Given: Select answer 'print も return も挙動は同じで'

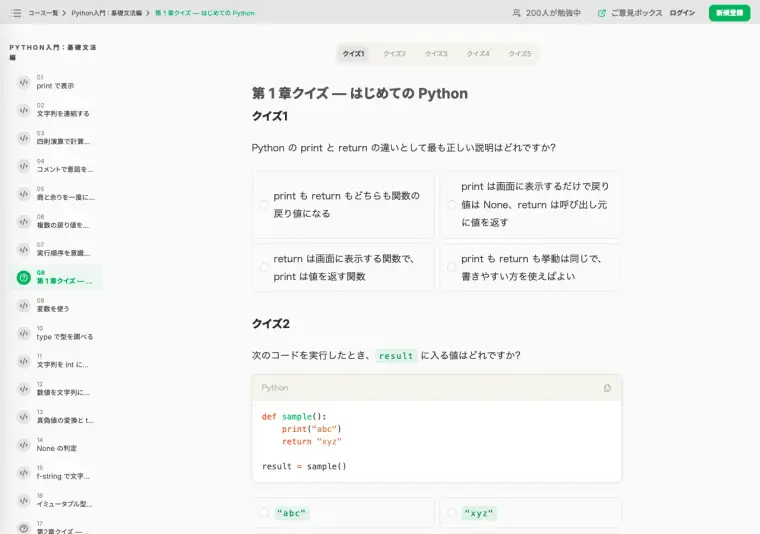Looking at the screenshot, I should [531, 267].
